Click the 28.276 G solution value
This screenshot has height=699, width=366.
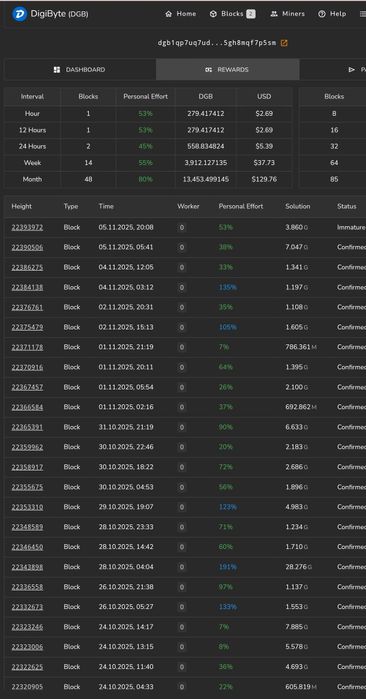pos(298,567)
